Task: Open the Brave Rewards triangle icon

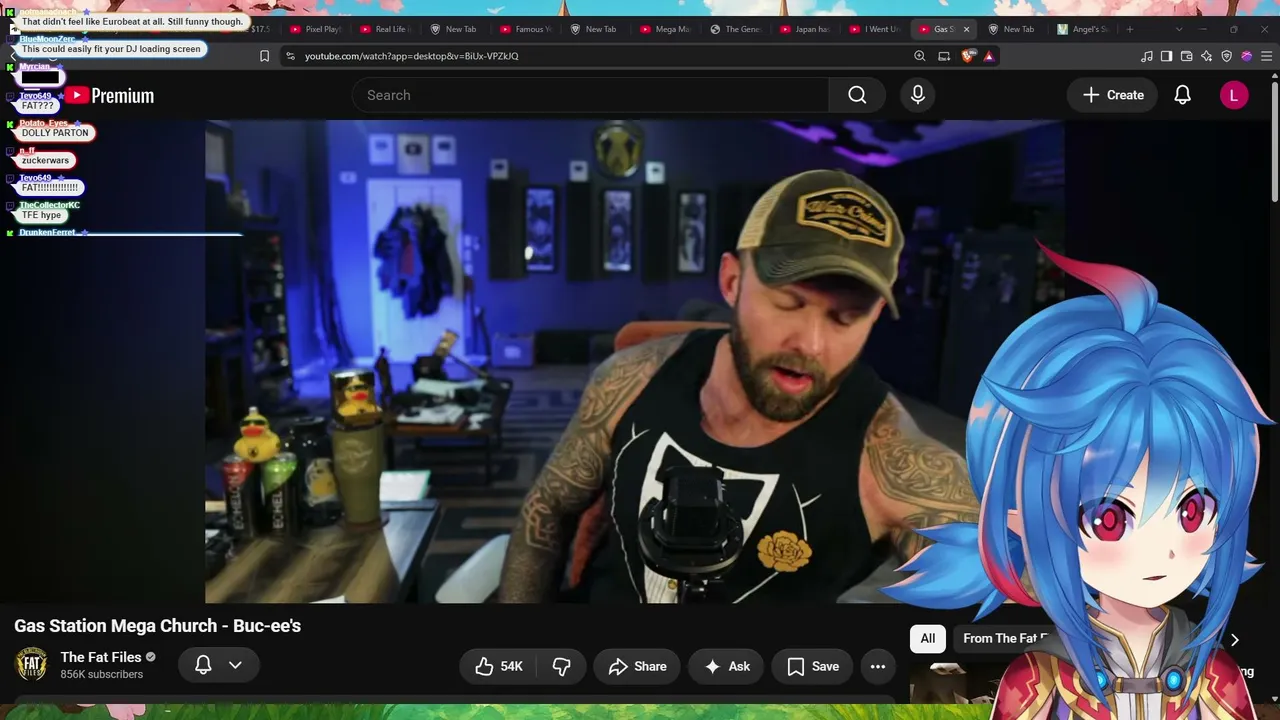Action: [x=989, y=56]
